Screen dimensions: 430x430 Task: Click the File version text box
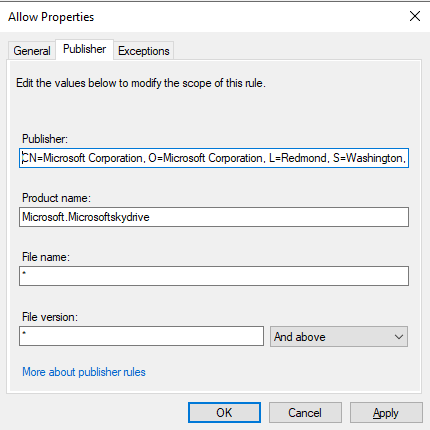pyautogui.click(x=141, y=336)
